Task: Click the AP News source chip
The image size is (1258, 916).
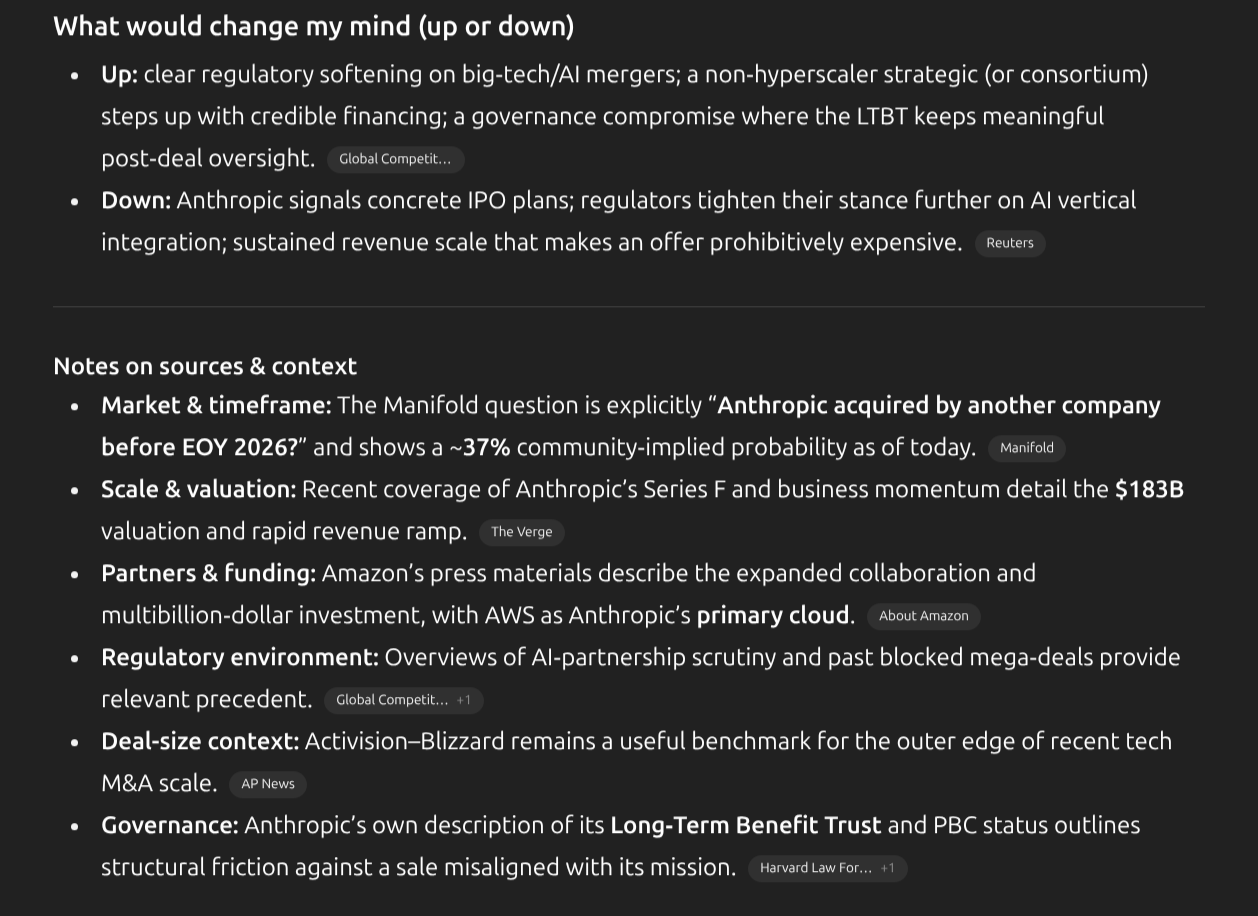Action: (268, 784)
